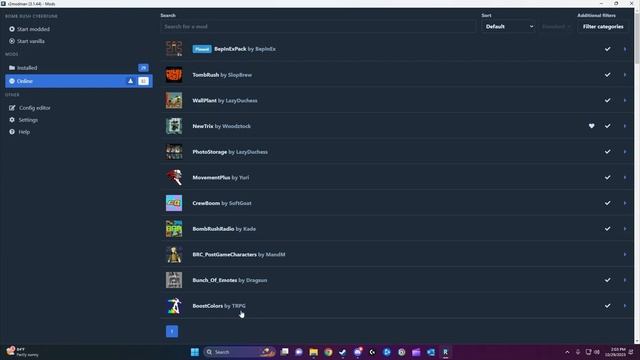Click inside the Search for a mod field

318,27
